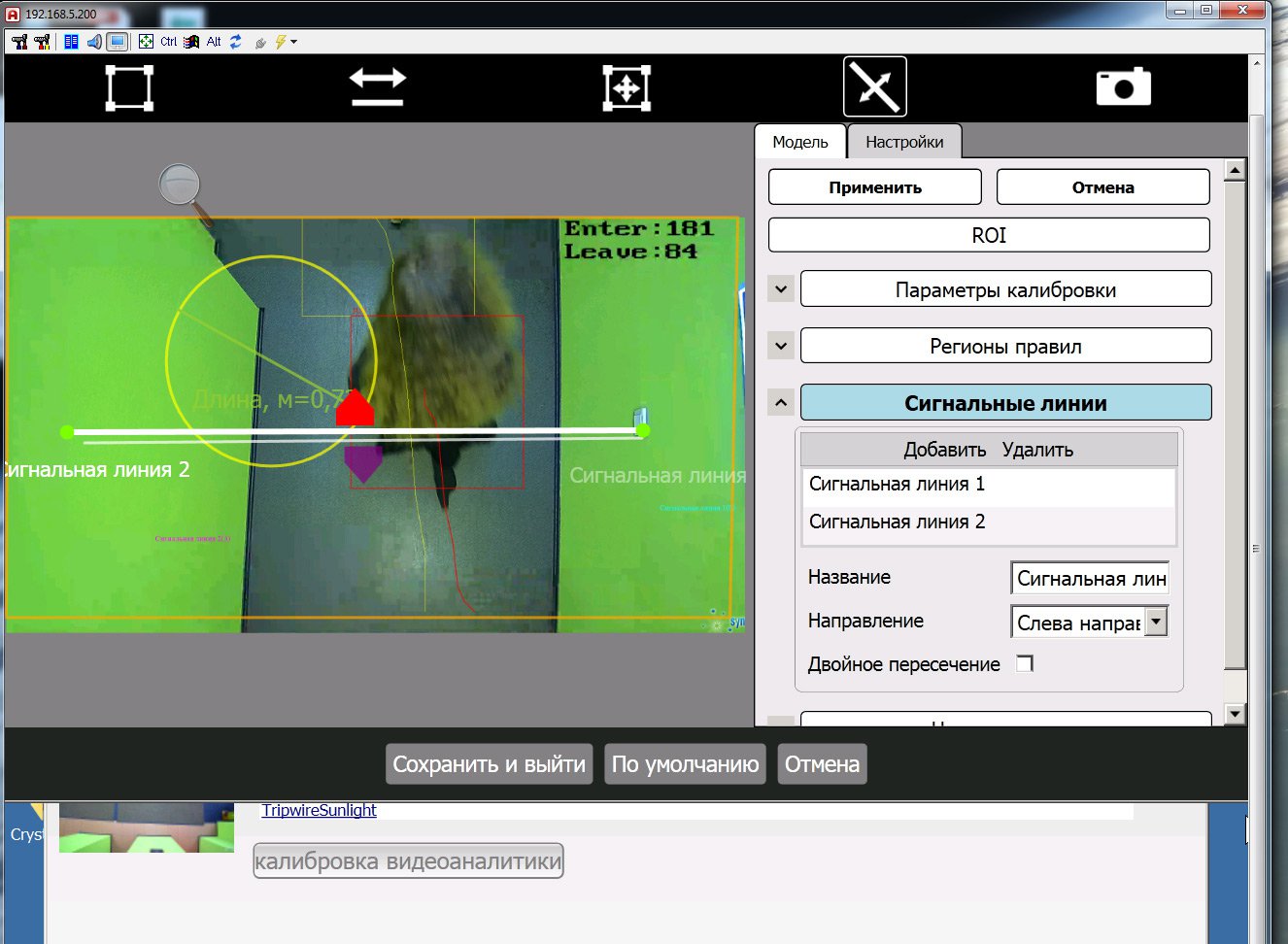Click the blue refresh arrows toolbar icon

tap(236, 42)
